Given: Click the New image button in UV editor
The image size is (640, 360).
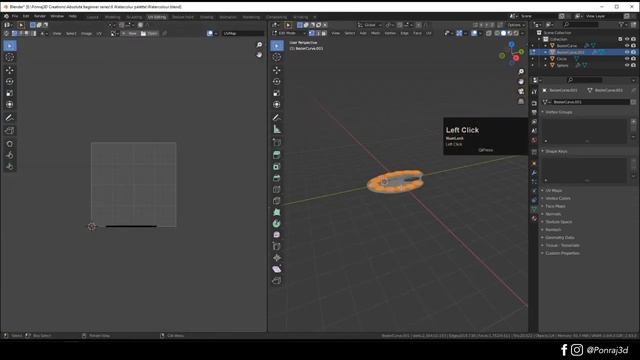Looking at the screenshot, I should point(129,33).
